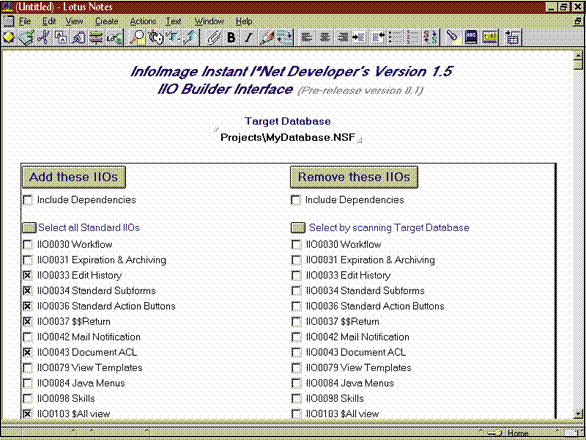This screenshot has width=586, height=440.
Task: Click the outdent paragraph icon
Action: pyautogui.click(x=378, y=37)
